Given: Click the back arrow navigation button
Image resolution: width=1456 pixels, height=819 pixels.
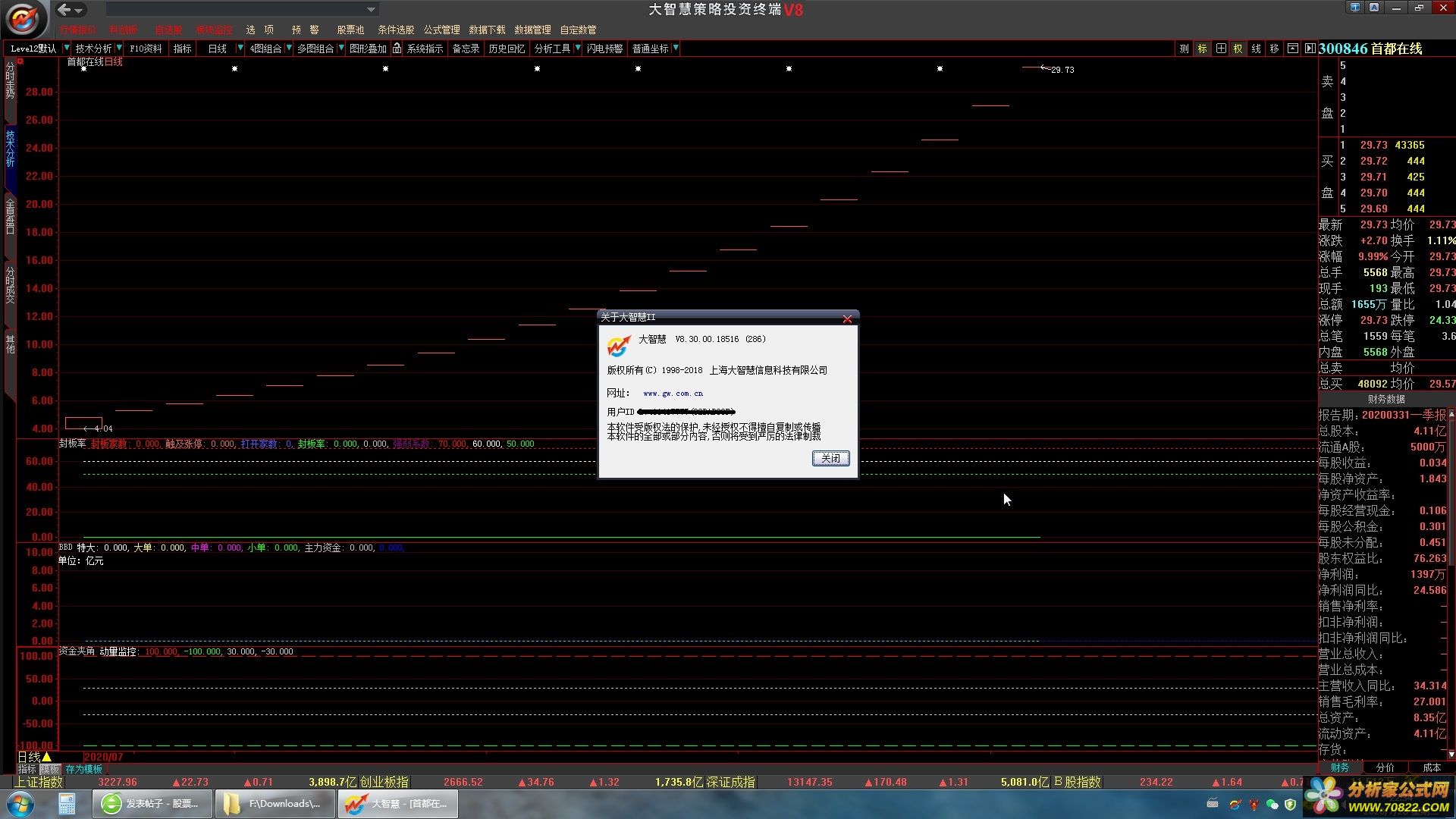Looking at the screenshot, I should [x=64, y=10].
